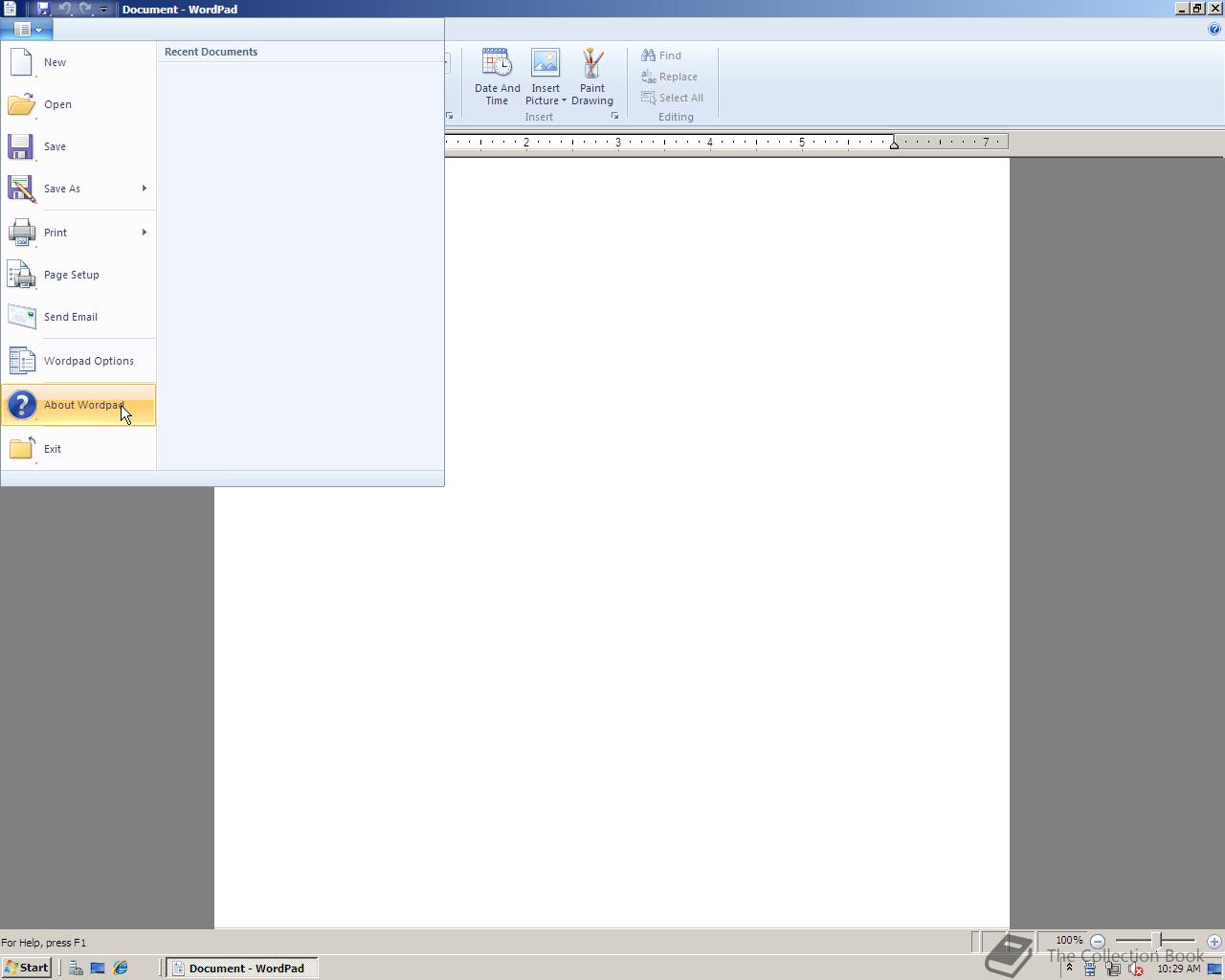1225x980 pixels.
Task: Click the Zoom out minus button
Action: (1098, 942)
